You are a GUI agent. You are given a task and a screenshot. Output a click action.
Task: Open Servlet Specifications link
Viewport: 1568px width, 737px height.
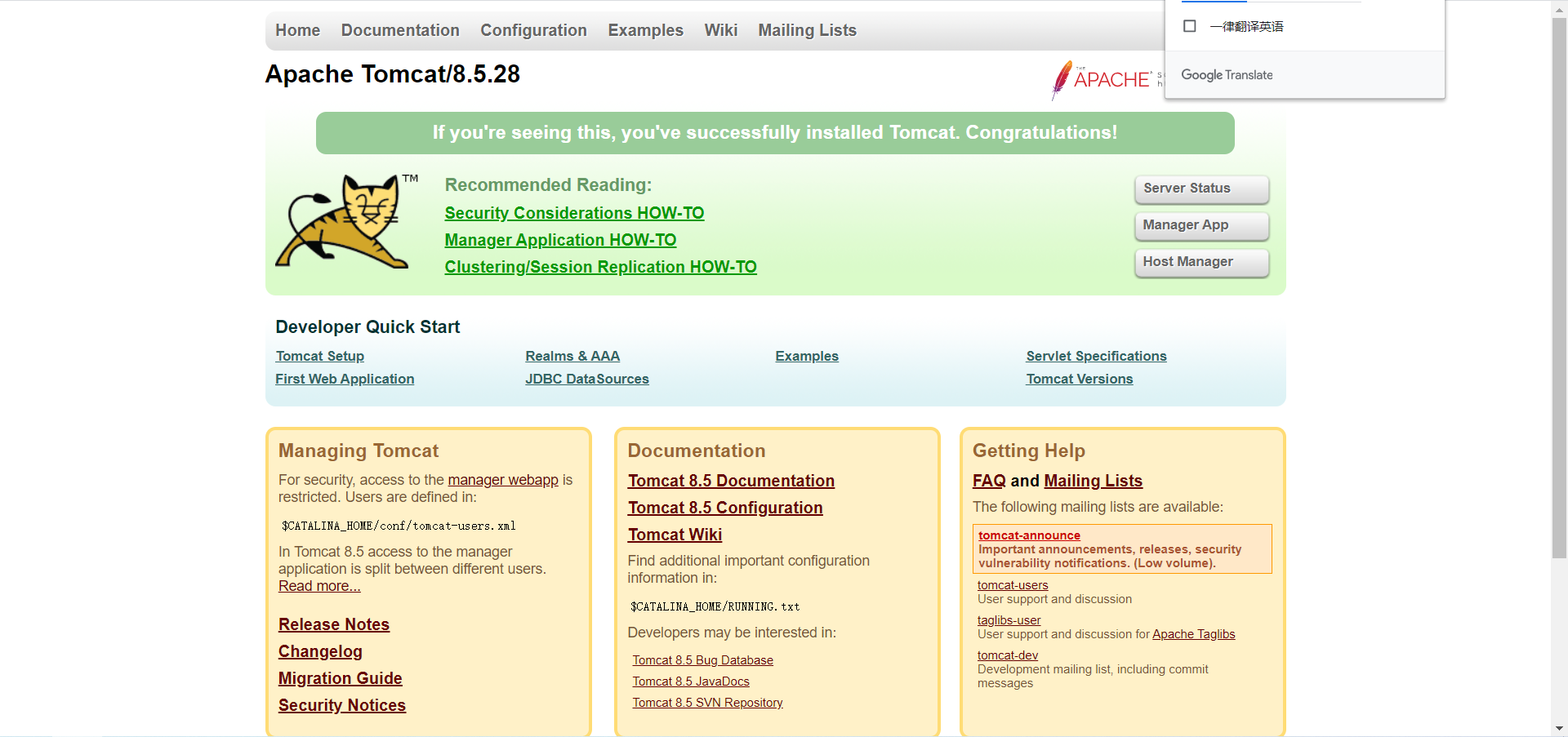point(1096,356)
